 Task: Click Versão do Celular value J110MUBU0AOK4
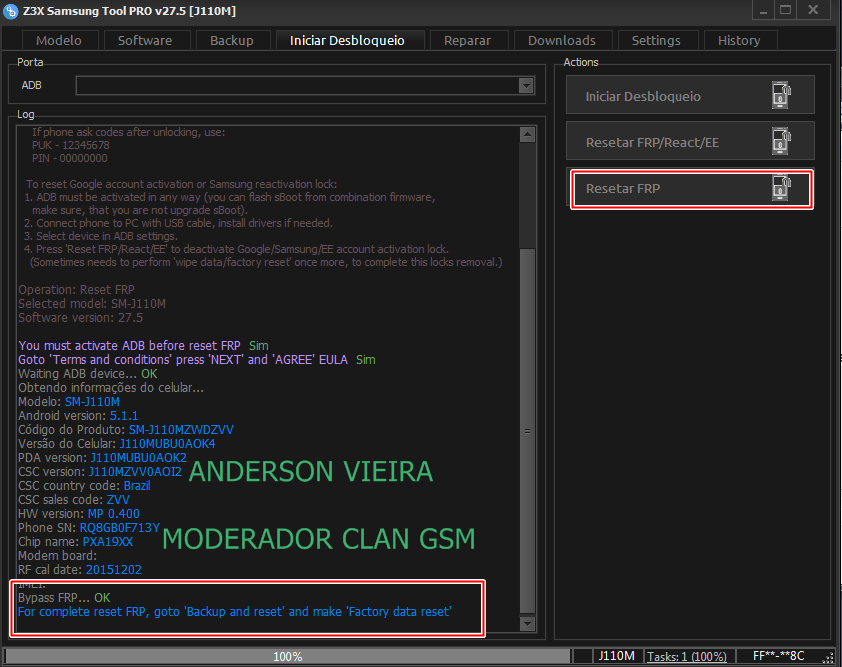(x=168, y=444)
